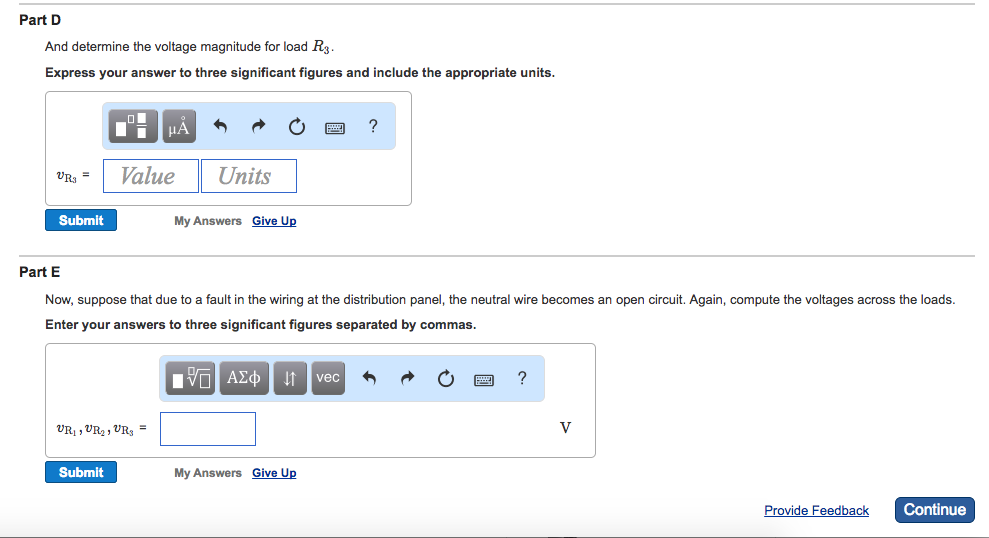Click the Continue button
This screenshot has height=538, width=989.
pos(935,510)
